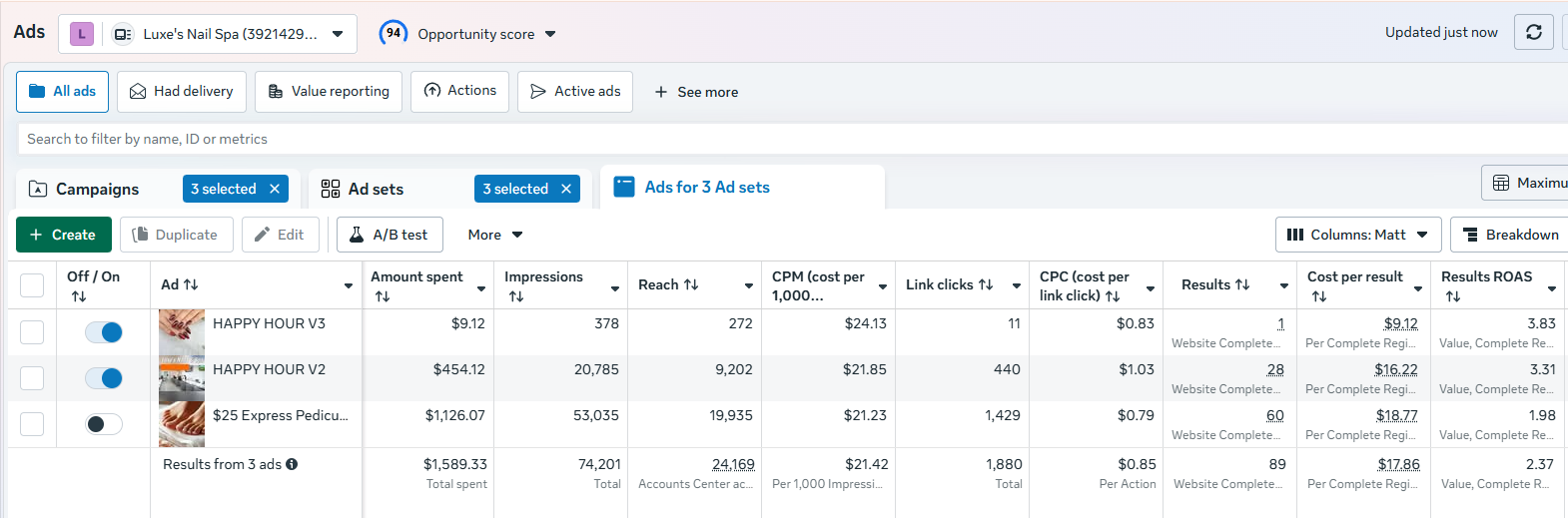Expand the Columns: Matt dropdown
The width and height of the screenshot is (1568, 518).
[1358, 235]
